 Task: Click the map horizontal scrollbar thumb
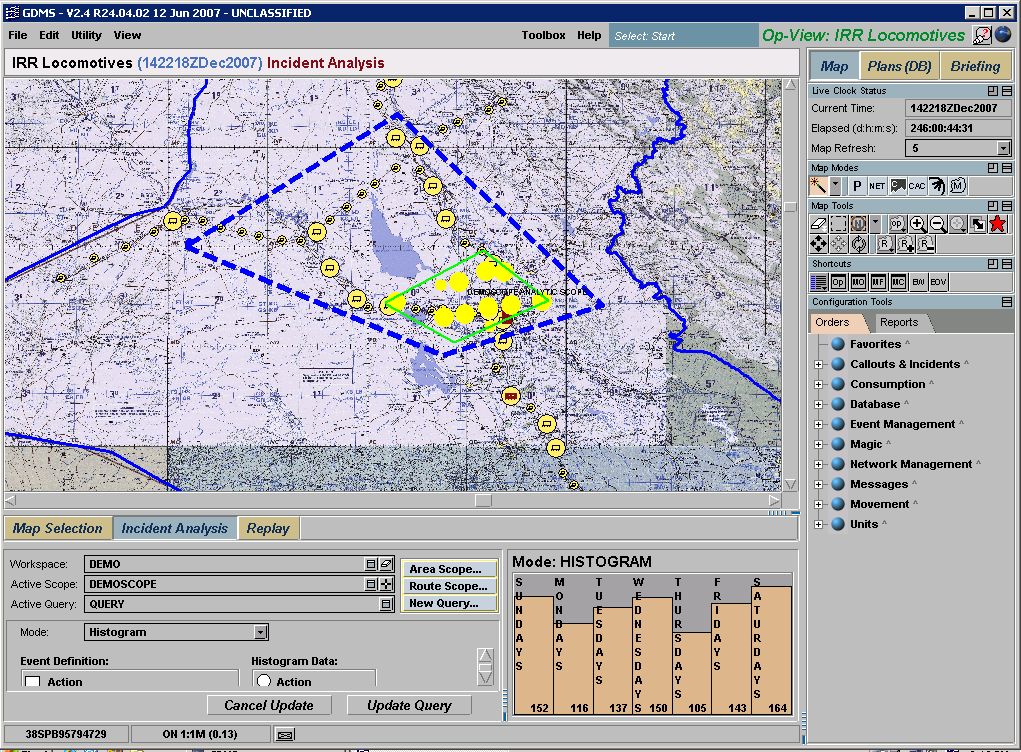click(x=483, y=500)
